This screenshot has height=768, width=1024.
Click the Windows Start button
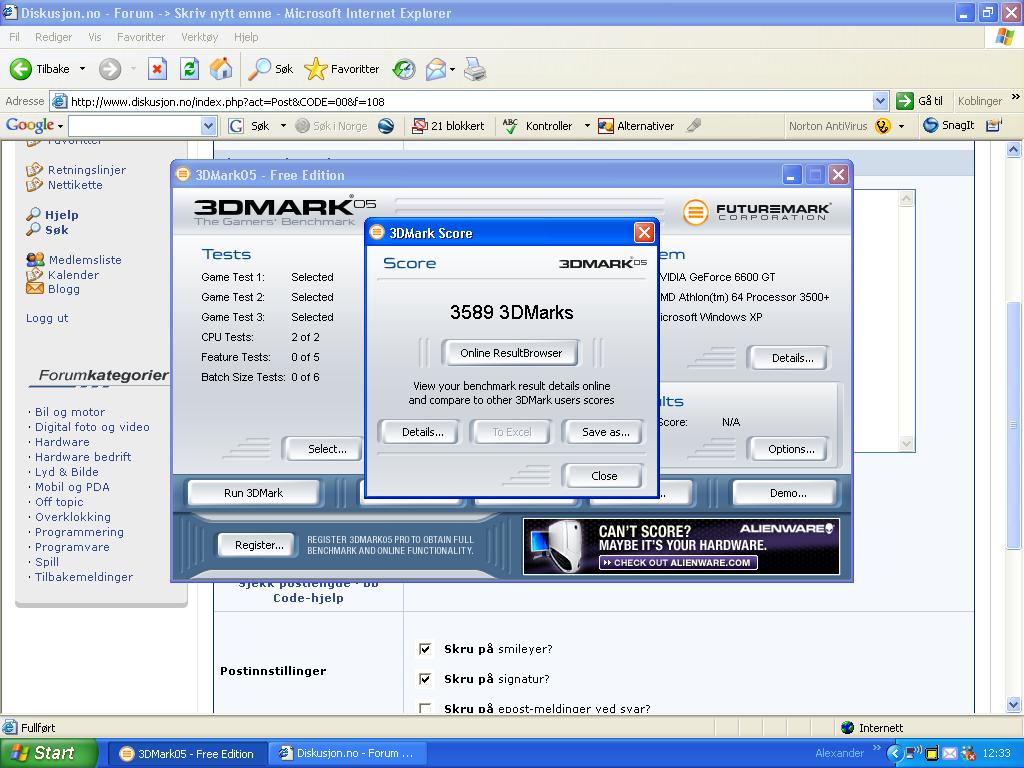point(49,753)
